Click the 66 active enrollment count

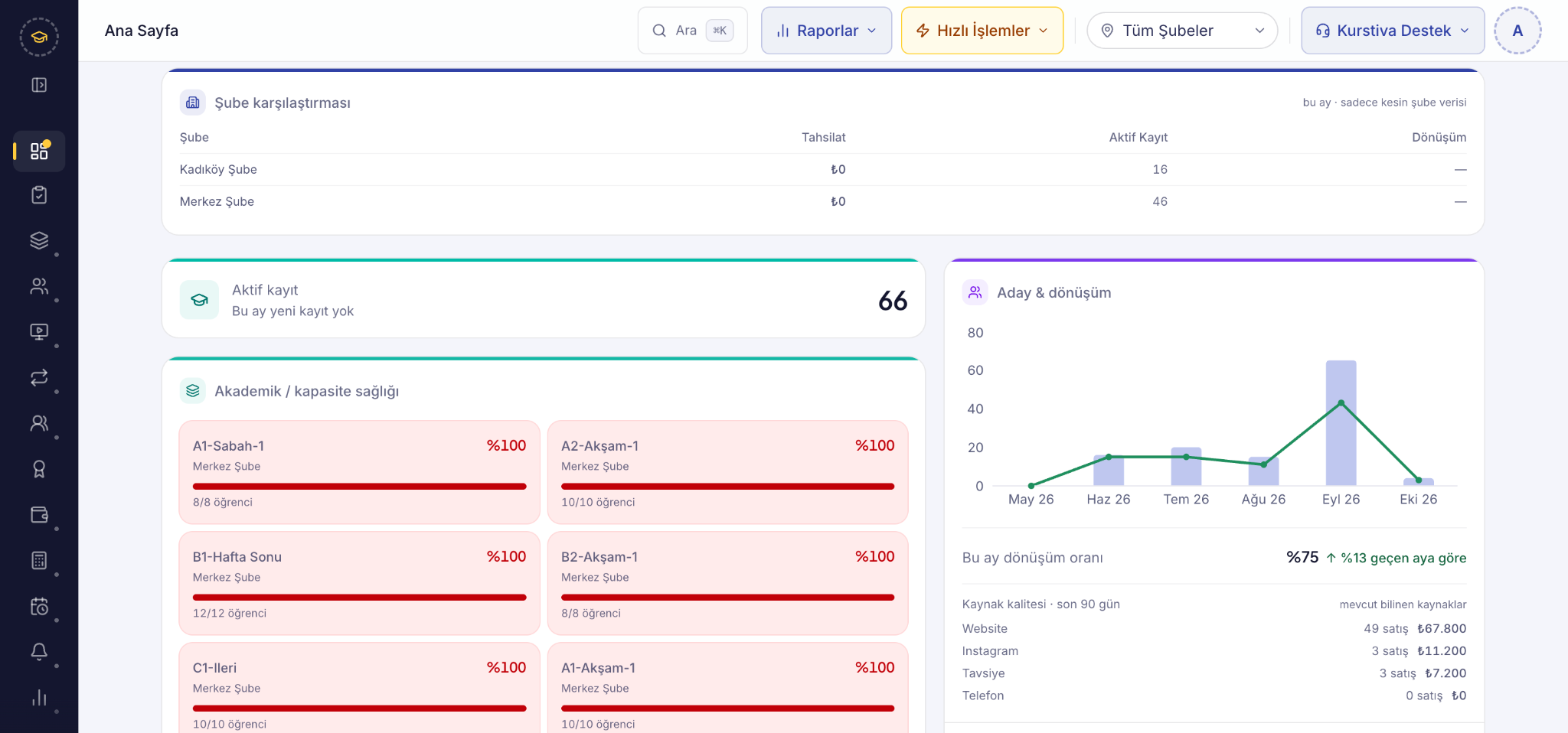(893, 301)
